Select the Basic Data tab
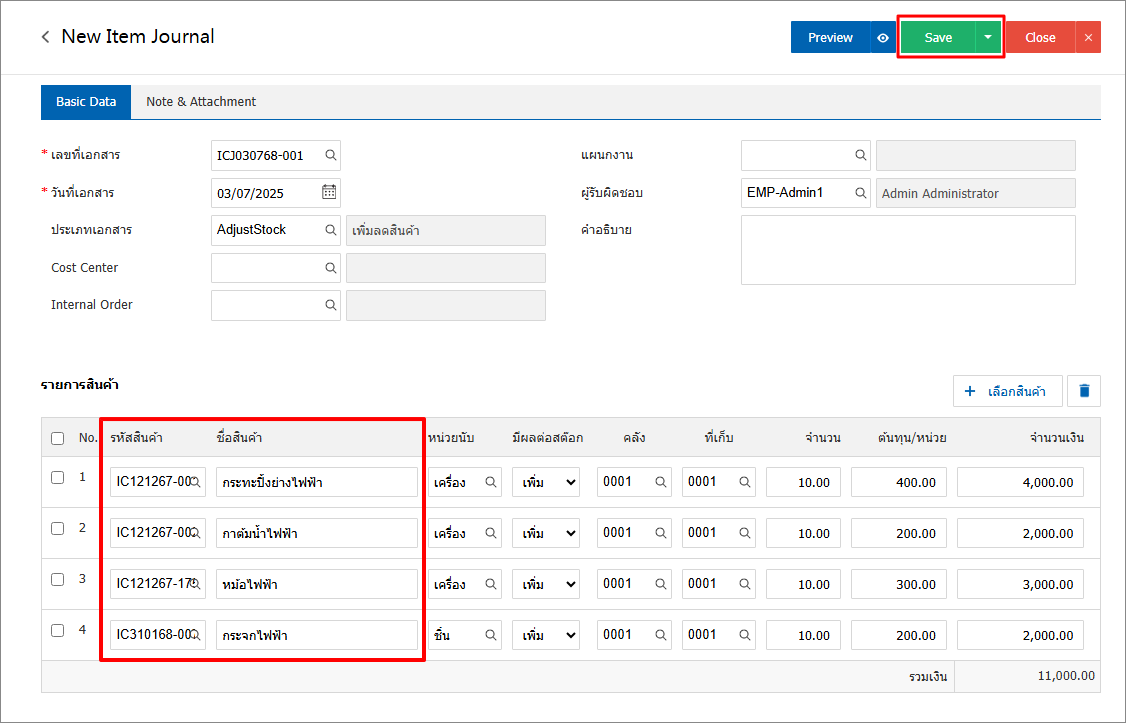 pos(86,102)
